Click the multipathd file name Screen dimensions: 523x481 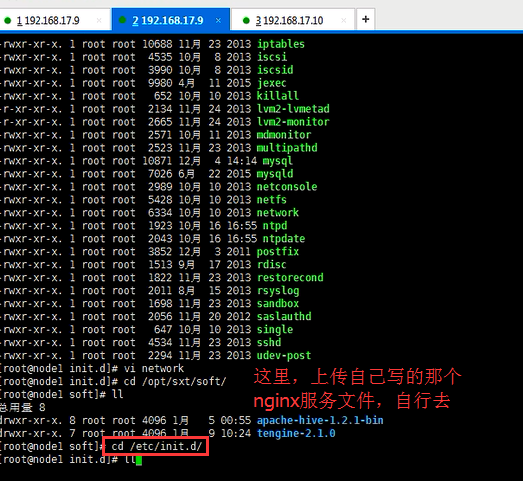[287, 148]
